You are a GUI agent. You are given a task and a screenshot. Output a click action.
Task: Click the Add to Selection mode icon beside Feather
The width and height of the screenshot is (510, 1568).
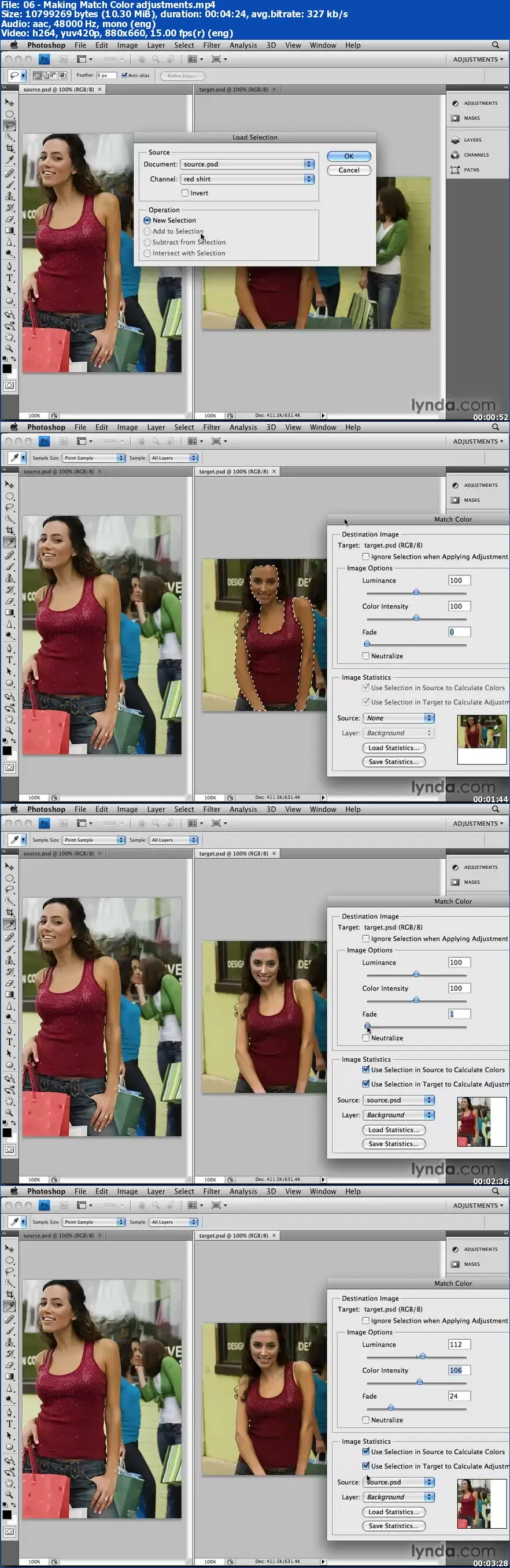(x=46, y=76)
